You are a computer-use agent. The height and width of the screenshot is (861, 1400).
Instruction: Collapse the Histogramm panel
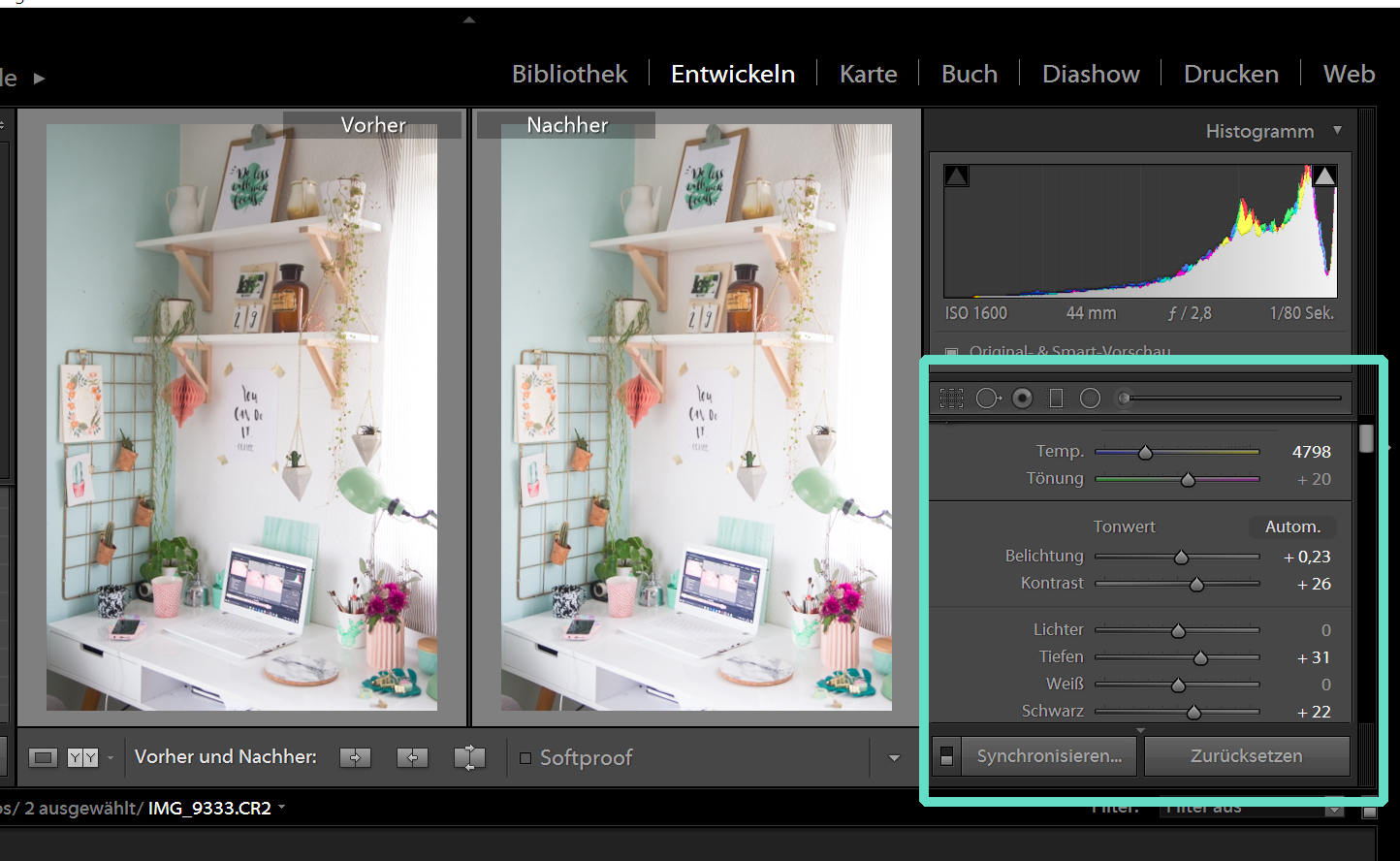pos(1338,131)
